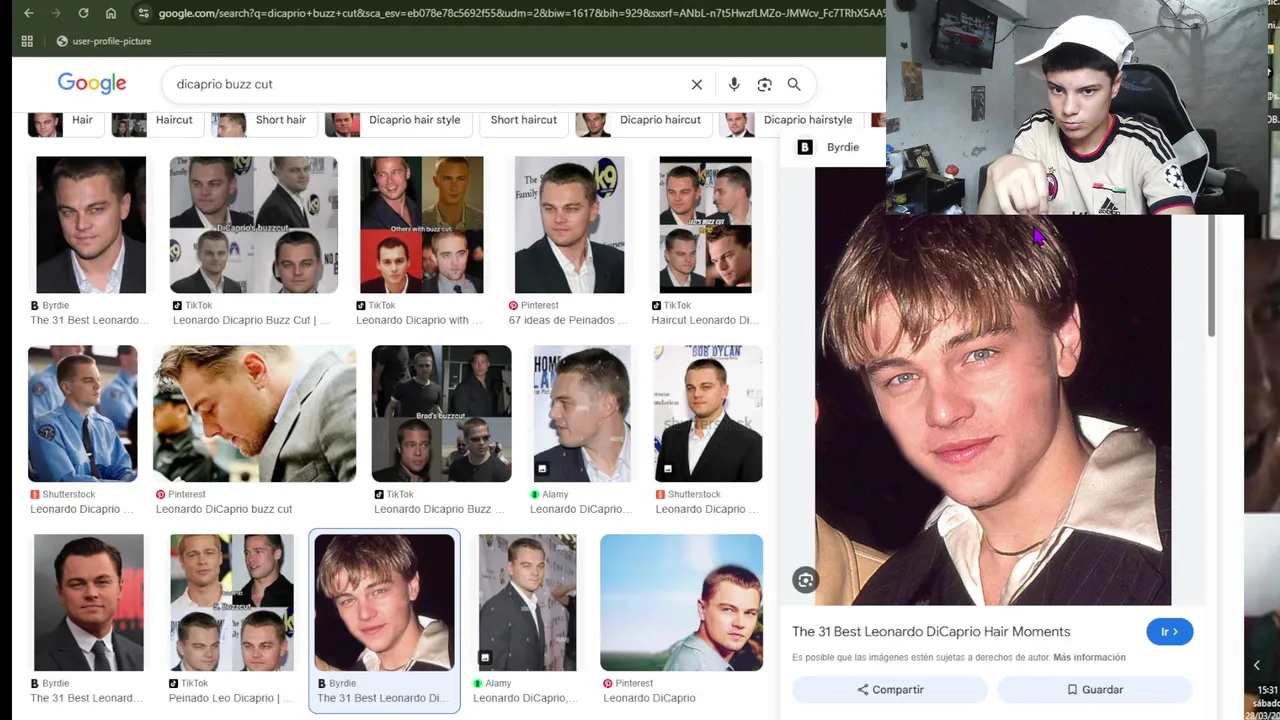Open the Alamy full body suit thumbnail
This screenshot has width=1280, height=720.
[x=527, y=602]
